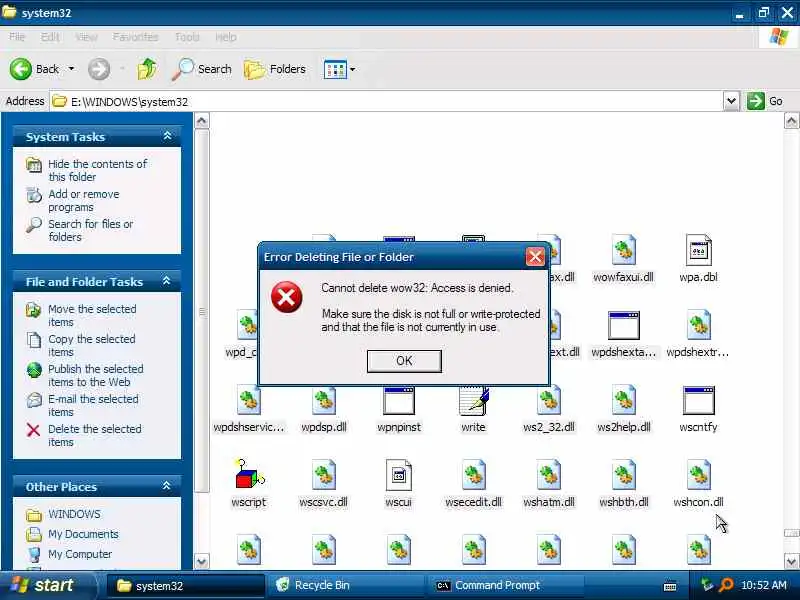Open the View menu

pyautogui.click(x=86, y=37)
